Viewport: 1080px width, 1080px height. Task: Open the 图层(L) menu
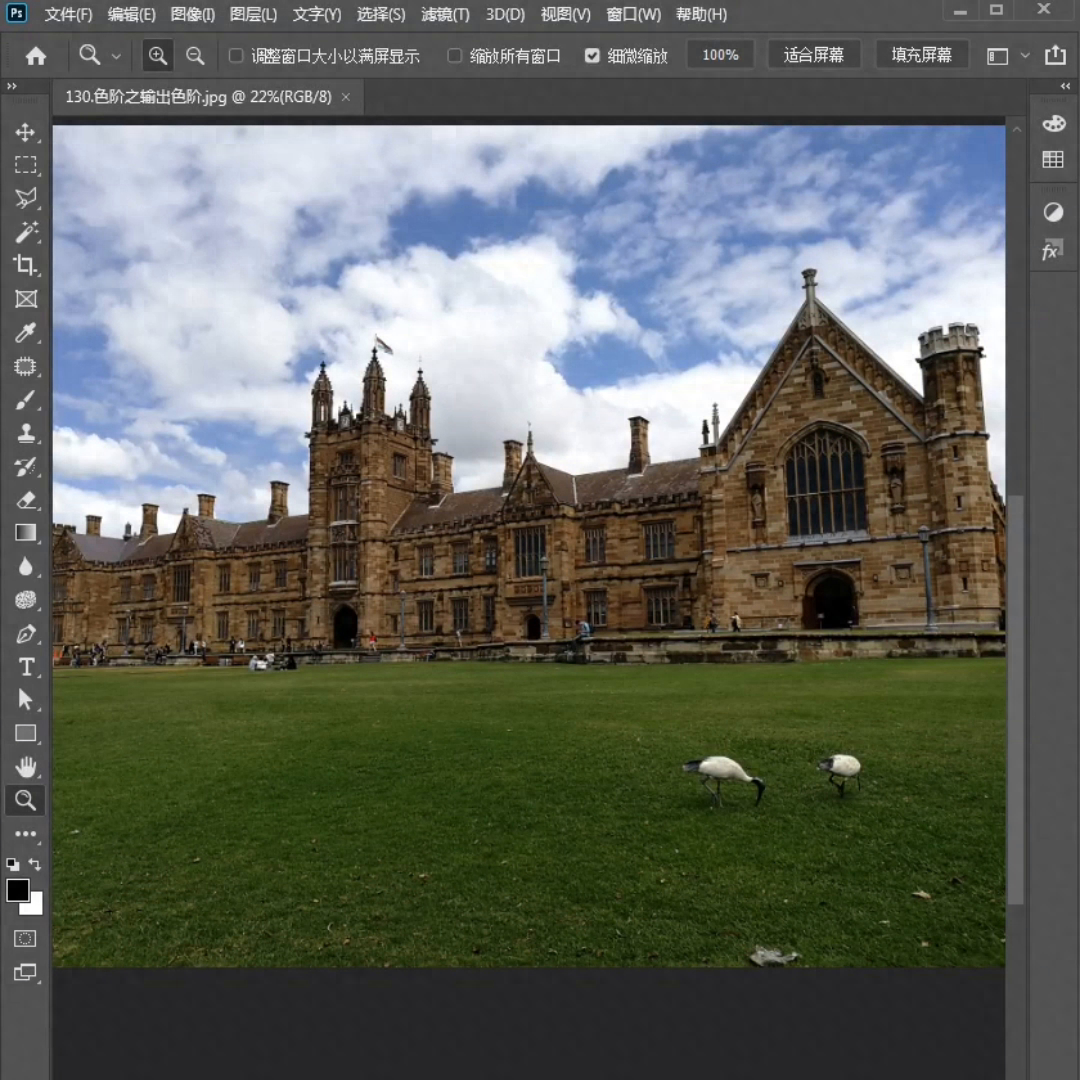pos(253,14)
